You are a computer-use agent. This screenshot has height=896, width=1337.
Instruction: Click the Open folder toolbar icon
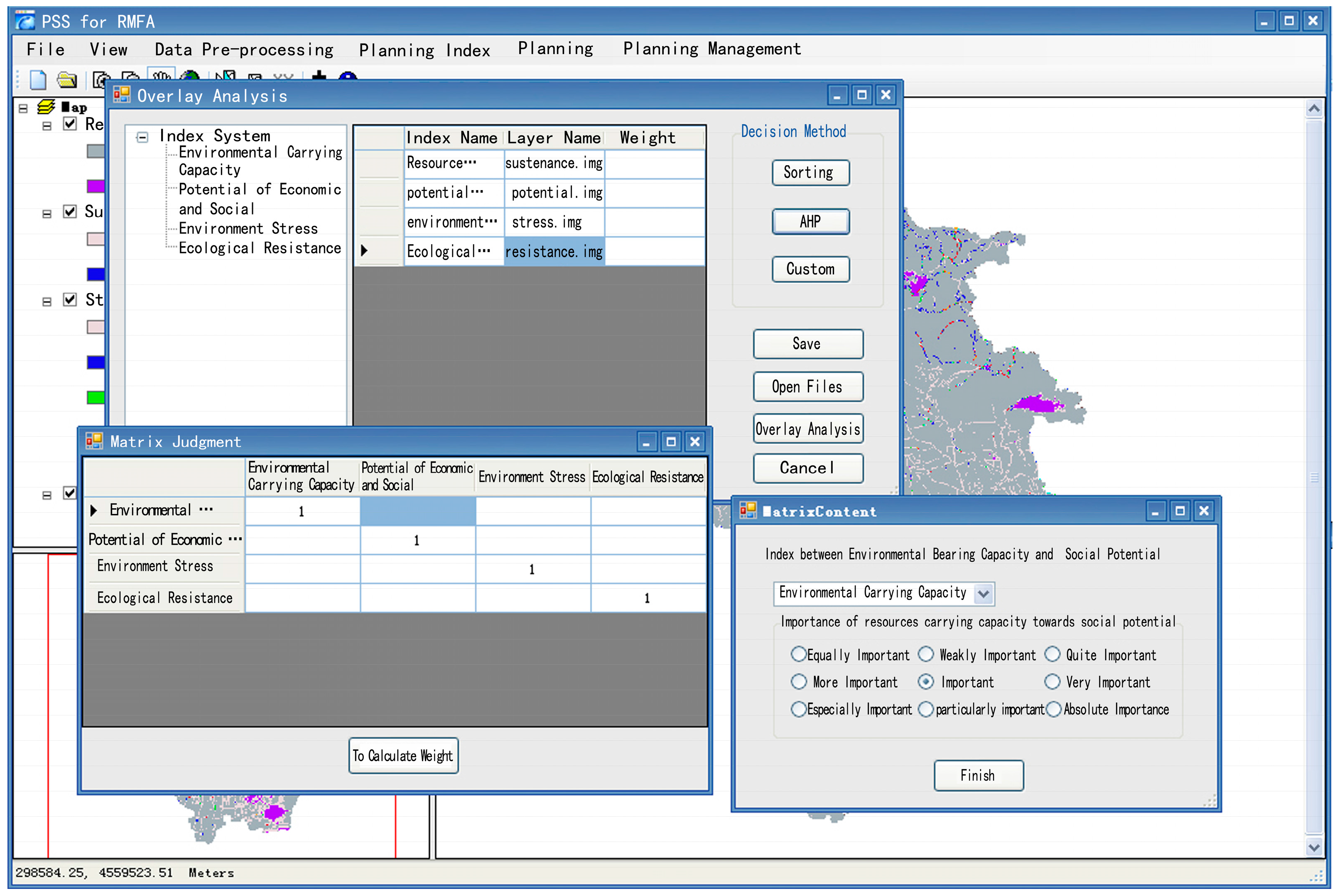(67, 80)
